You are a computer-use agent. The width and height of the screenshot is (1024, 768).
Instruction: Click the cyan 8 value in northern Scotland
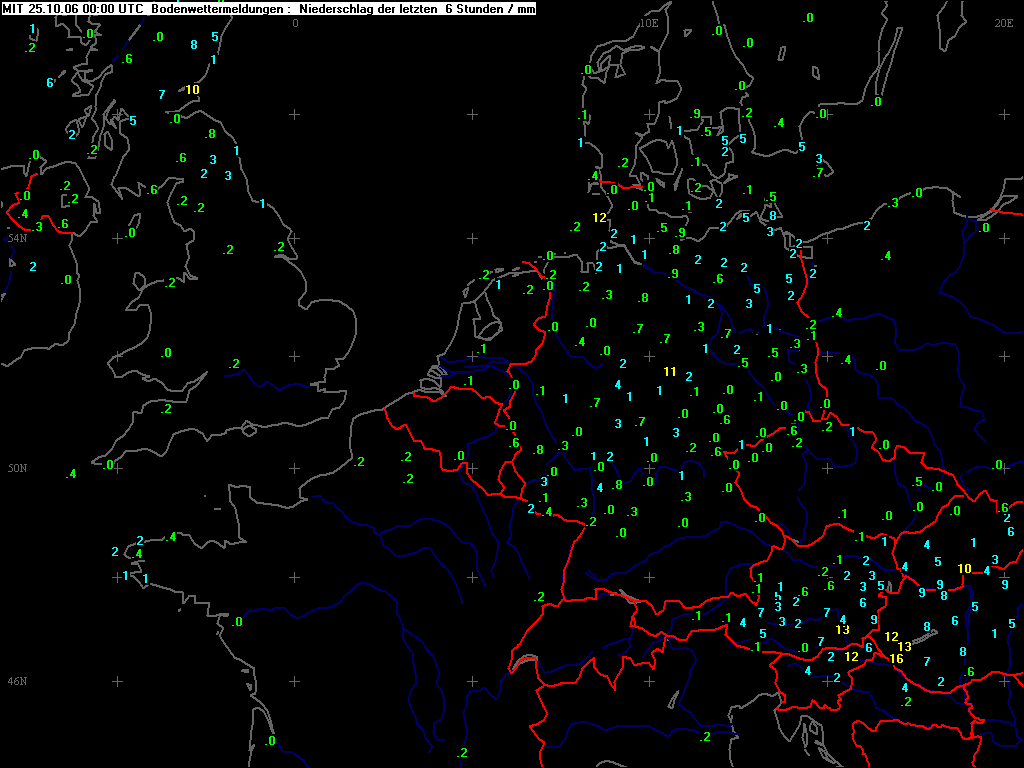[193, 45]
